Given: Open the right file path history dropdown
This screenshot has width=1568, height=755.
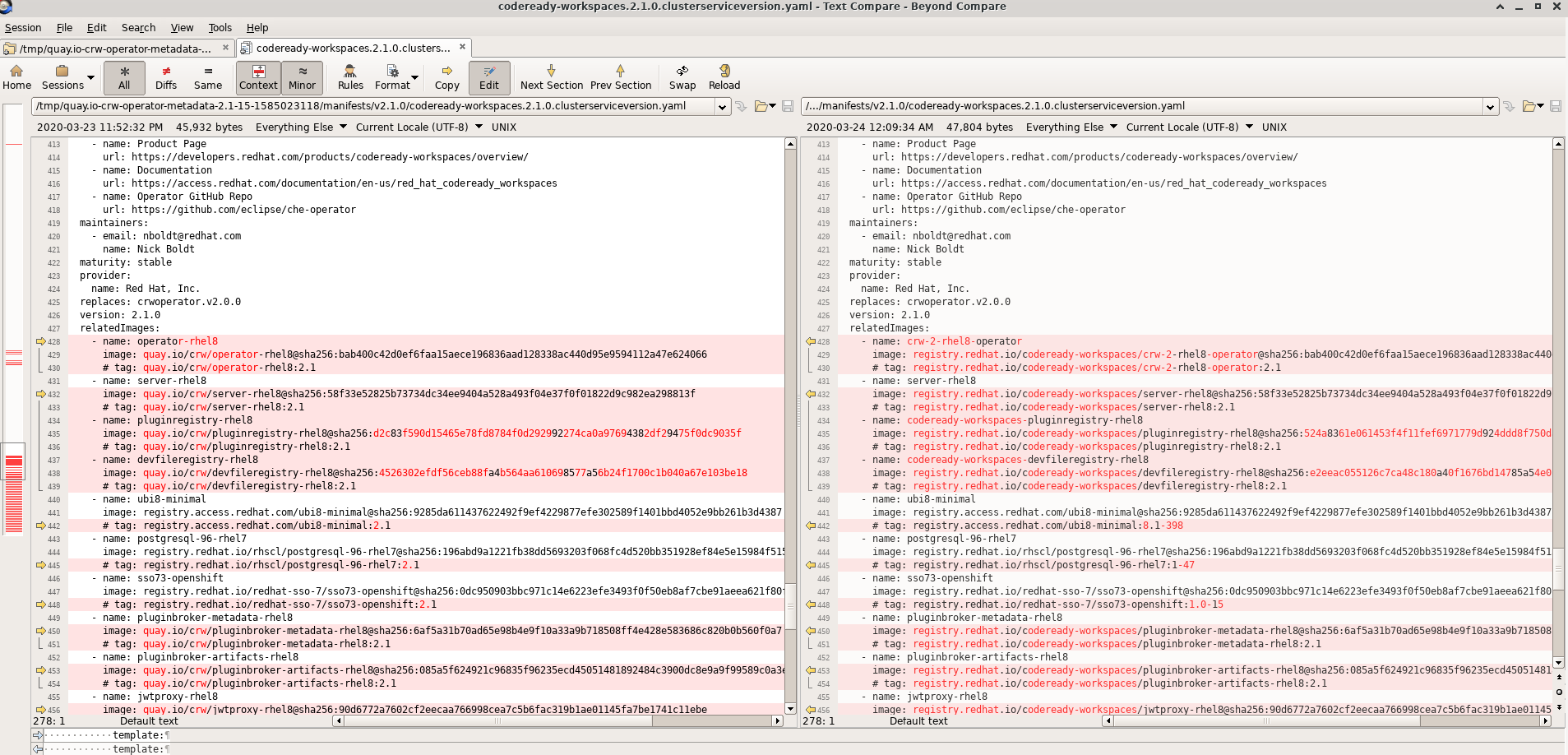Looking at the screenshot, I should pyautogui.click(x=1490, y=106).
